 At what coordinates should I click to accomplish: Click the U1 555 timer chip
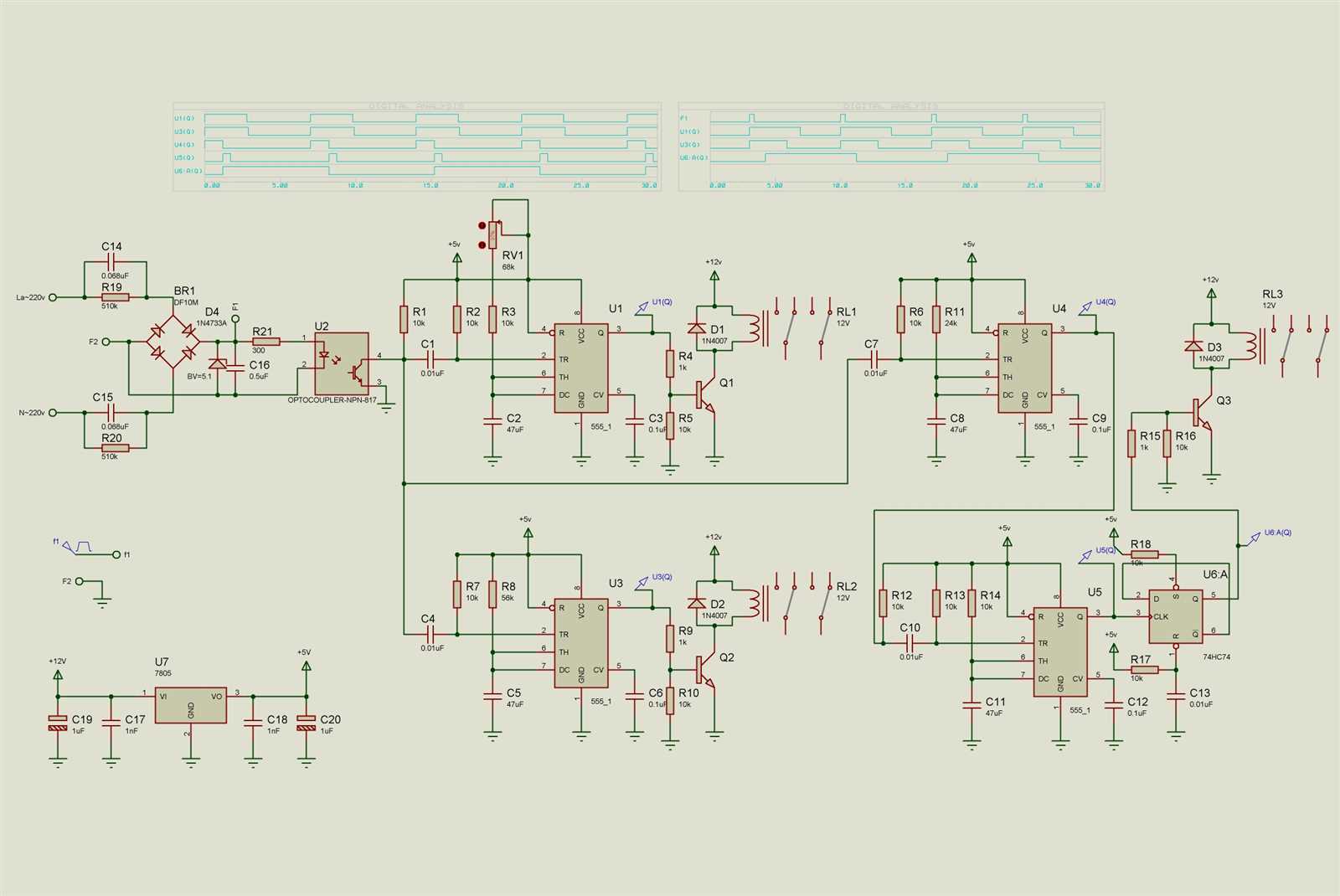click(x=581, y=368)
